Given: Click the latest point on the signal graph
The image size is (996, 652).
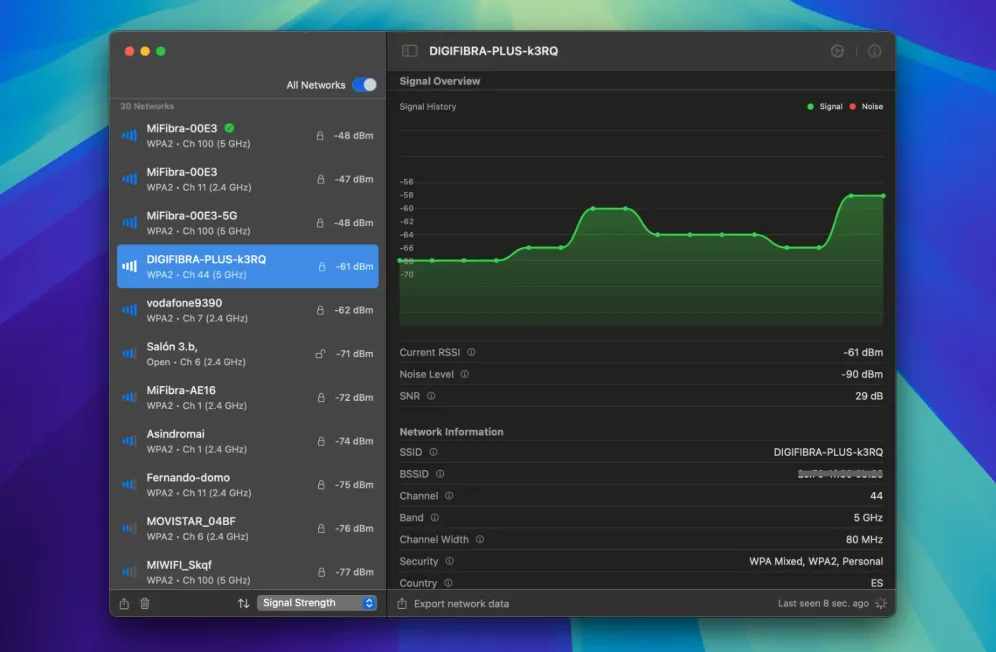Looking at the screenshot, I should point(882,196).
